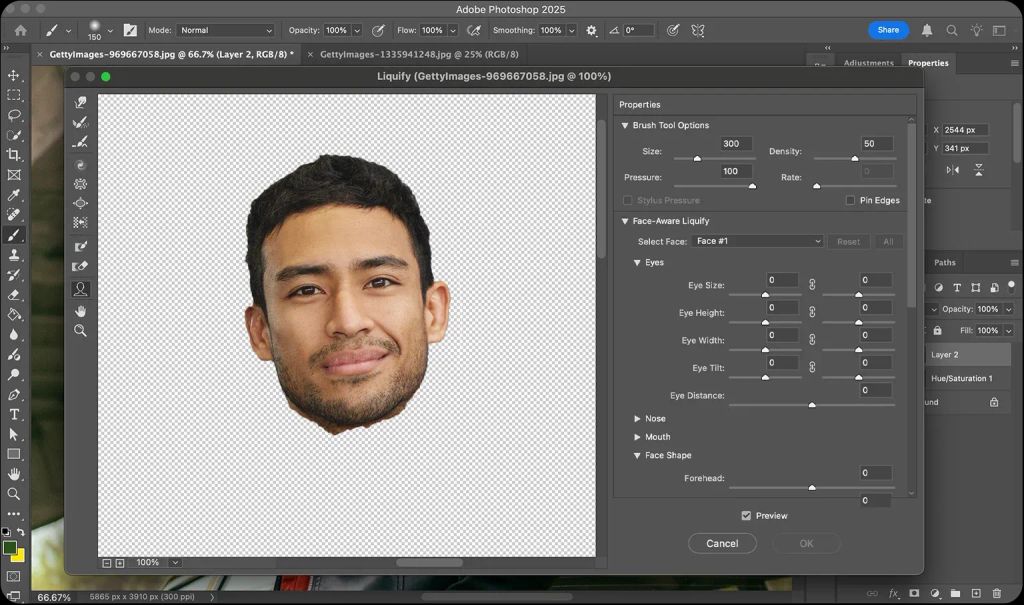Select the Face tool in Liquify
This screenshot has height=605, width=1024.
pos(80,289)
